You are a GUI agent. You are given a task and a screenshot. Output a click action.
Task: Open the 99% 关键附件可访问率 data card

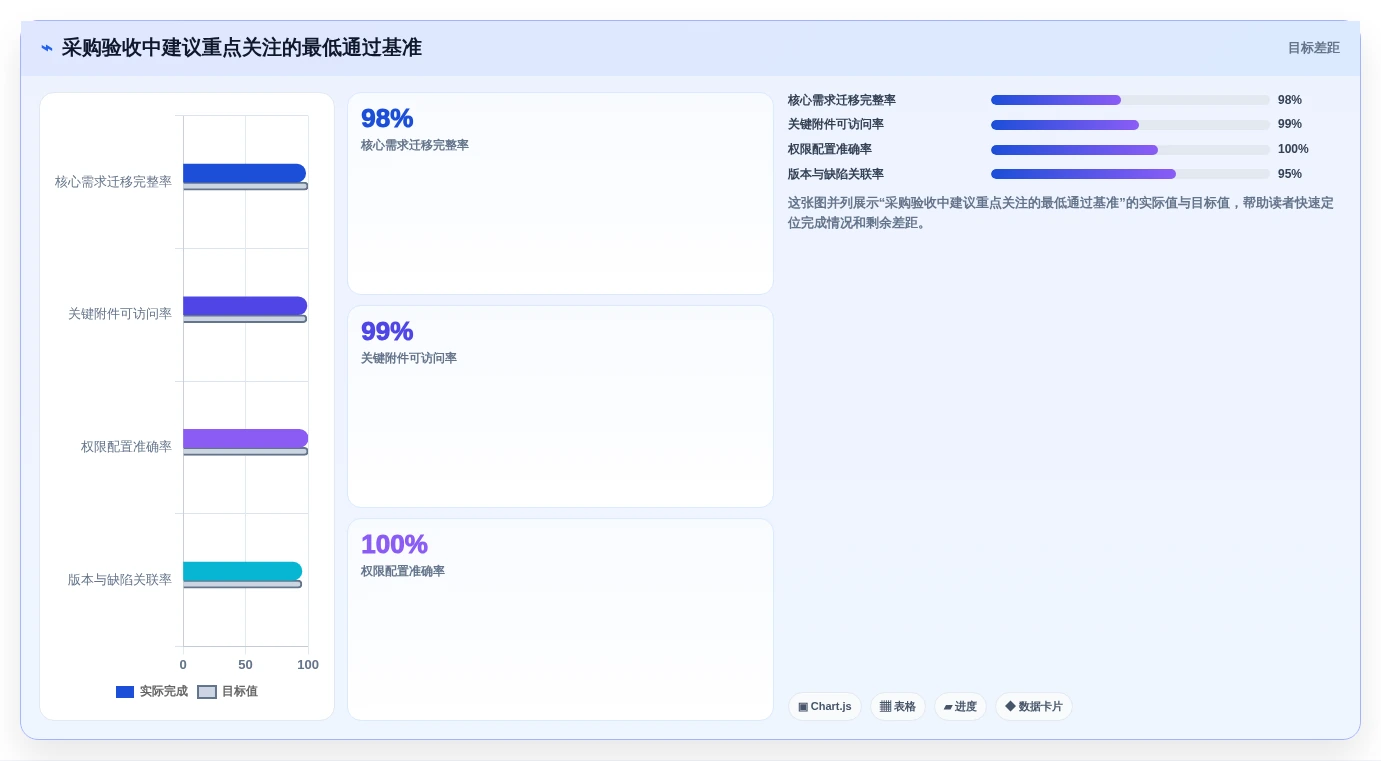[x=560, y=407]
